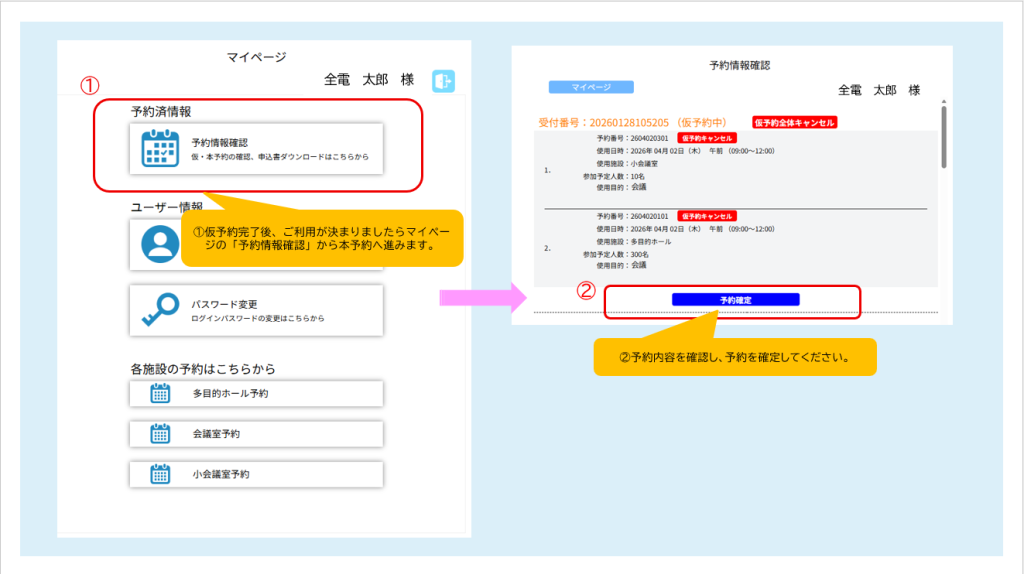Click the key icon for パスワード変更
This screenshot has height=574, width=1024.
[160, 311]
